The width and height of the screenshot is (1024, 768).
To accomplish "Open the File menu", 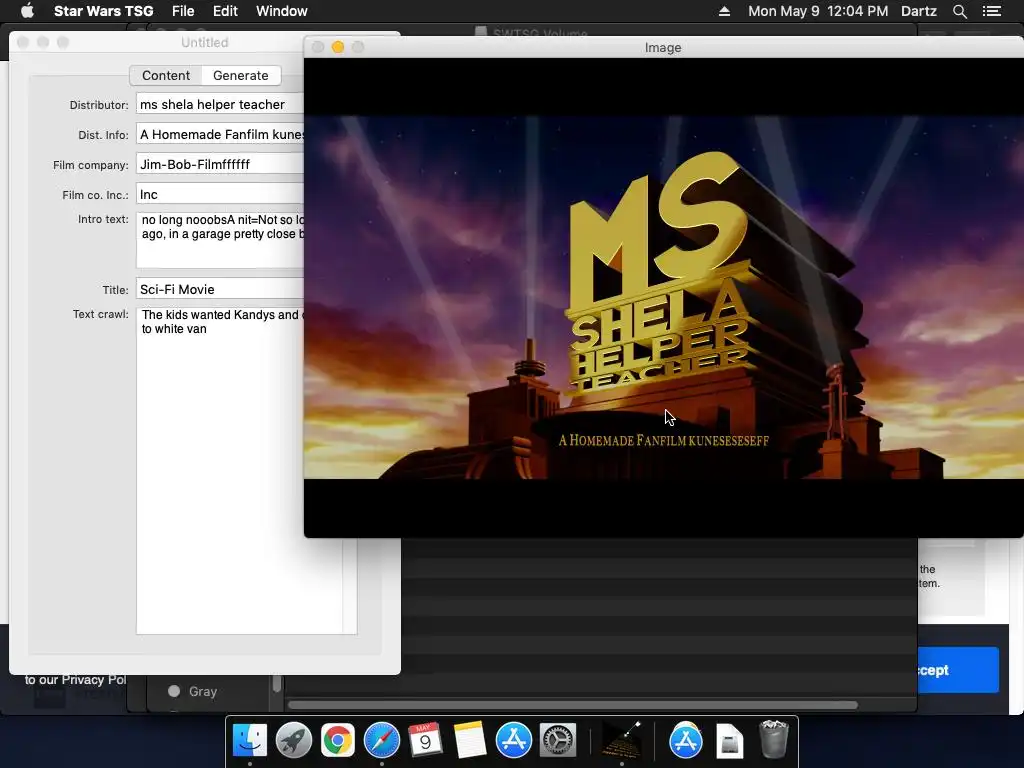I will (x=183, y=11).
